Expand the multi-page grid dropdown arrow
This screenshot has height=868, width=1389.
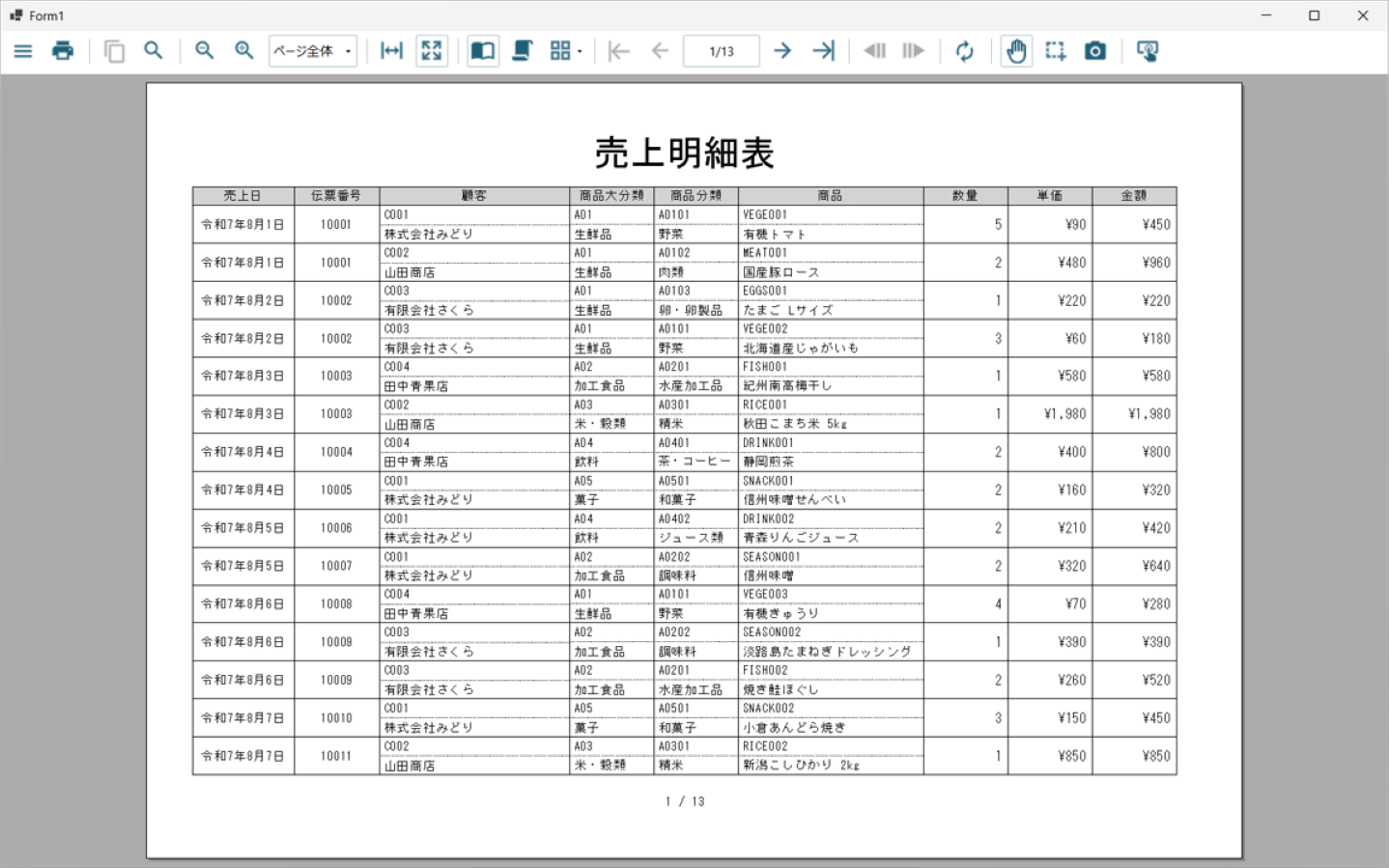pos(580,51)
